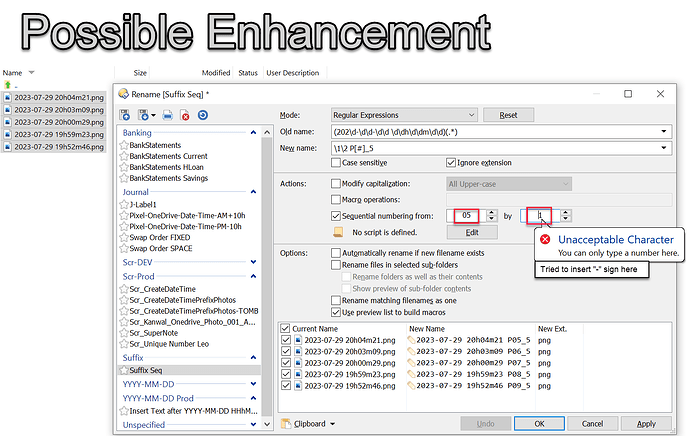This screenshot has height=436, width=690.
Task: Click the star icon beside Scr_Unique Number Leo
Action: (x=124, y=344)
